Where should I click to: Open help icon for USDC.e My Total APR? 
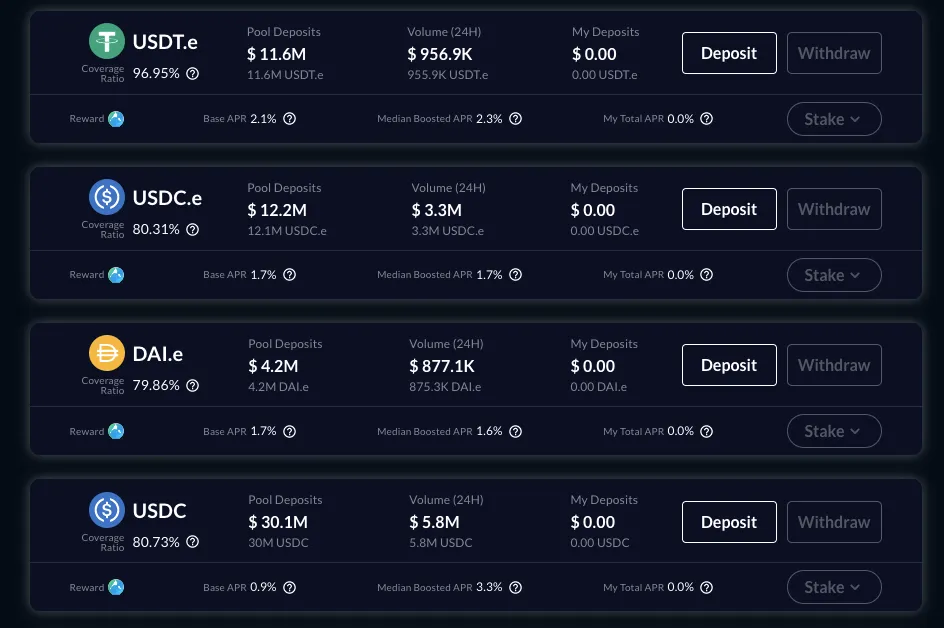[707, 275]
